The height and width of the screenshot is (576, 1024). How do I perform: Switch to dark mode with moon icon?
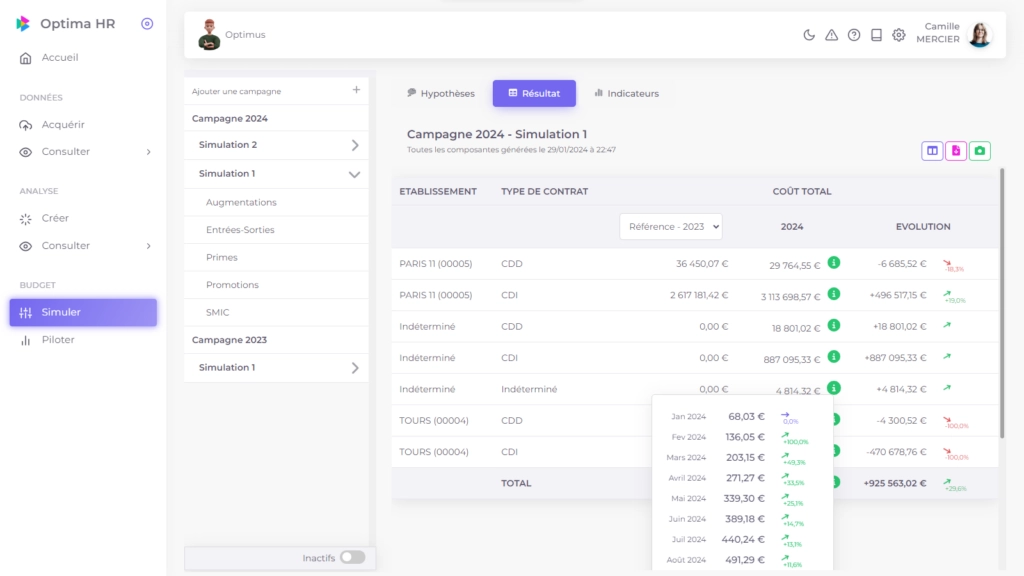pos(809,35)
